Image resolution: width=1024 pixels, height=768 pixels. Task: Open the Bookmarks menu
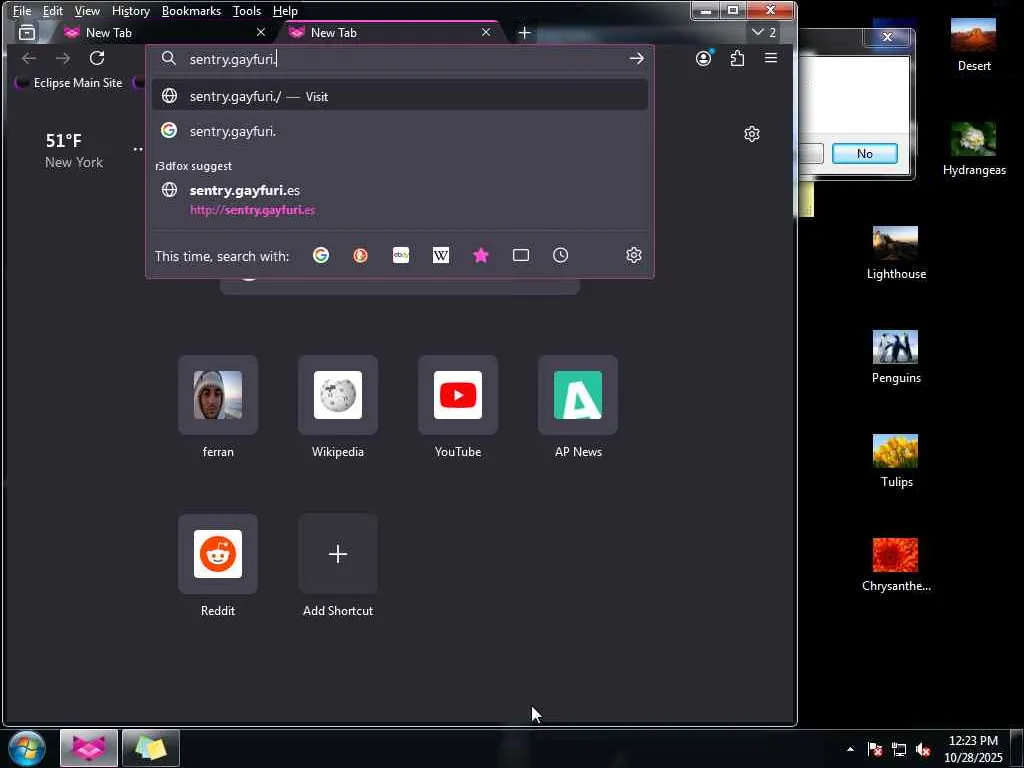coord(191,10)
